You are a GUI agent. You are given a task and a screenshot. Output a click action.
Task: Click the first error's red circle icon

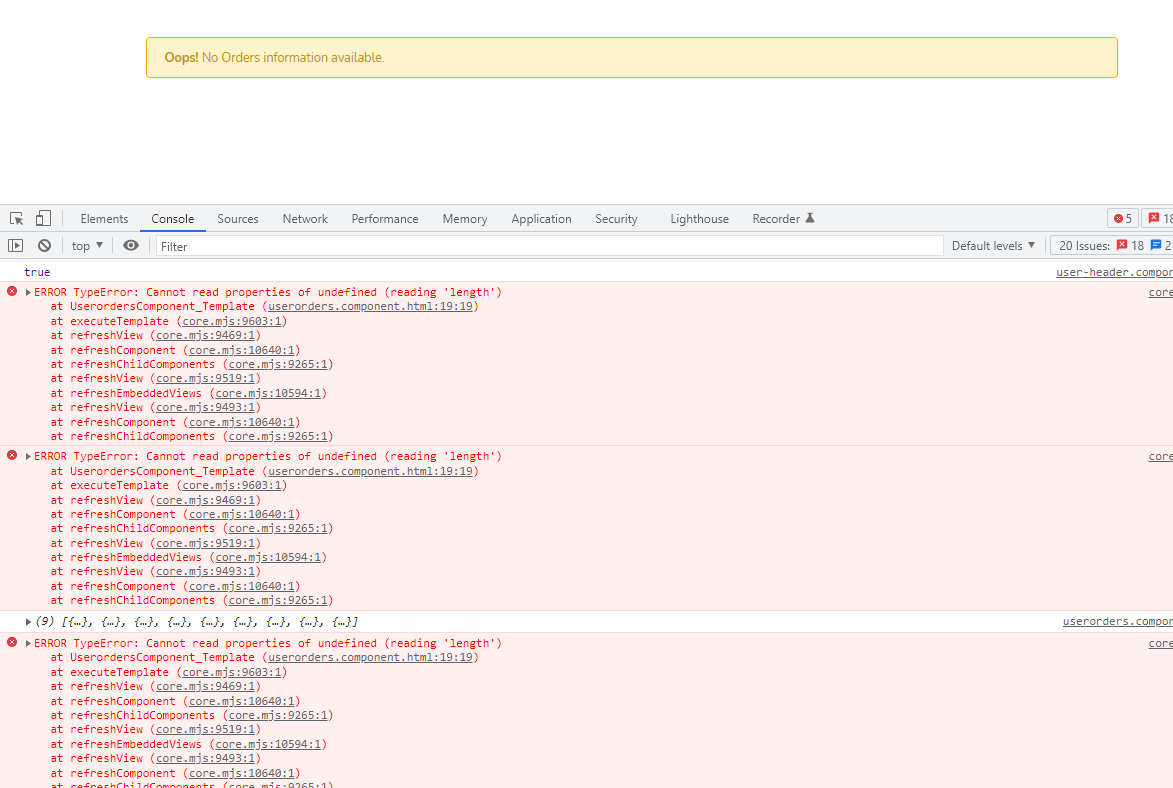(x=12, y=291)
